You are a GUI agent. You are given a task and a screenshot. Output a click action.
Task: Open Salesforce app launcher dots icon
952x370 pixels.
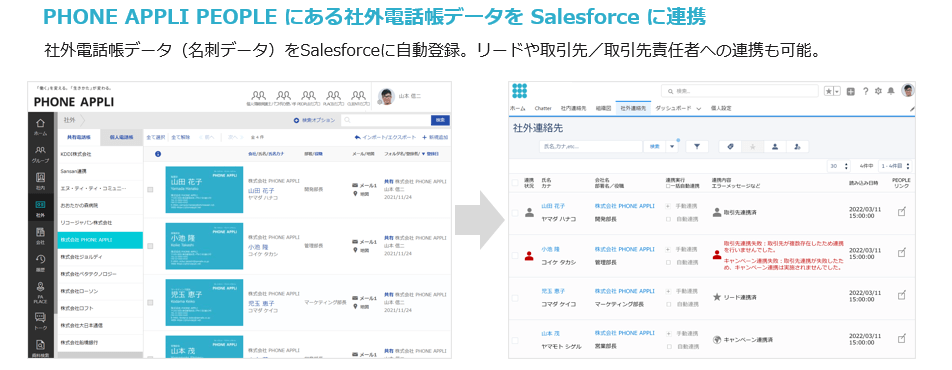(520, 91)
